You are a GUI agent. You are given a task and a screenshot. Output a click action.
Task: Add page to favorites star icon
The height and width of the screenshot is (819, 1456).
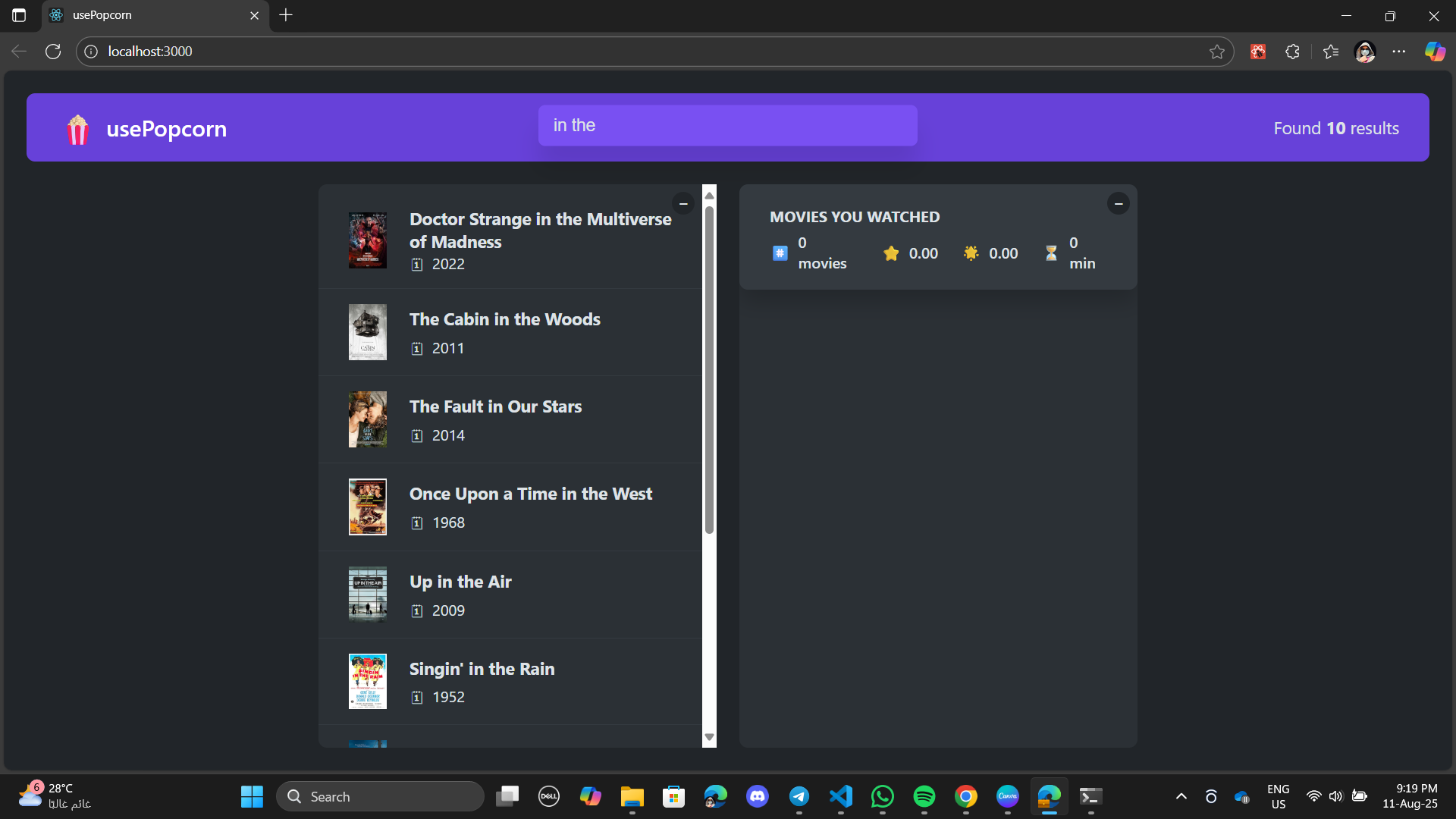click(1216, 52)
